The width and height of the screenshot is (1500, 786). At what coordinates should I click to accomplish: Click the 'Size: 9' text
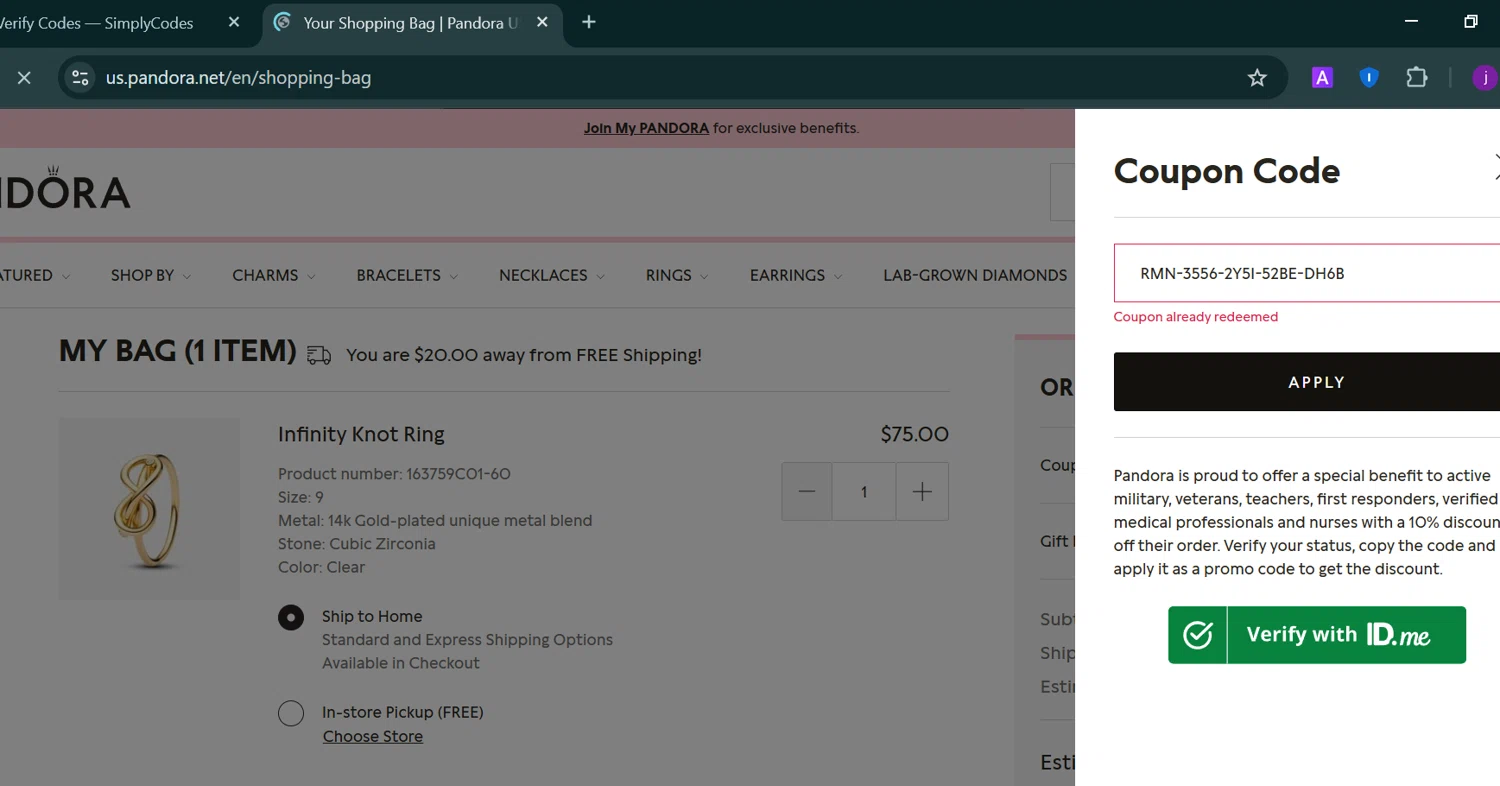[x=301, y=497]
